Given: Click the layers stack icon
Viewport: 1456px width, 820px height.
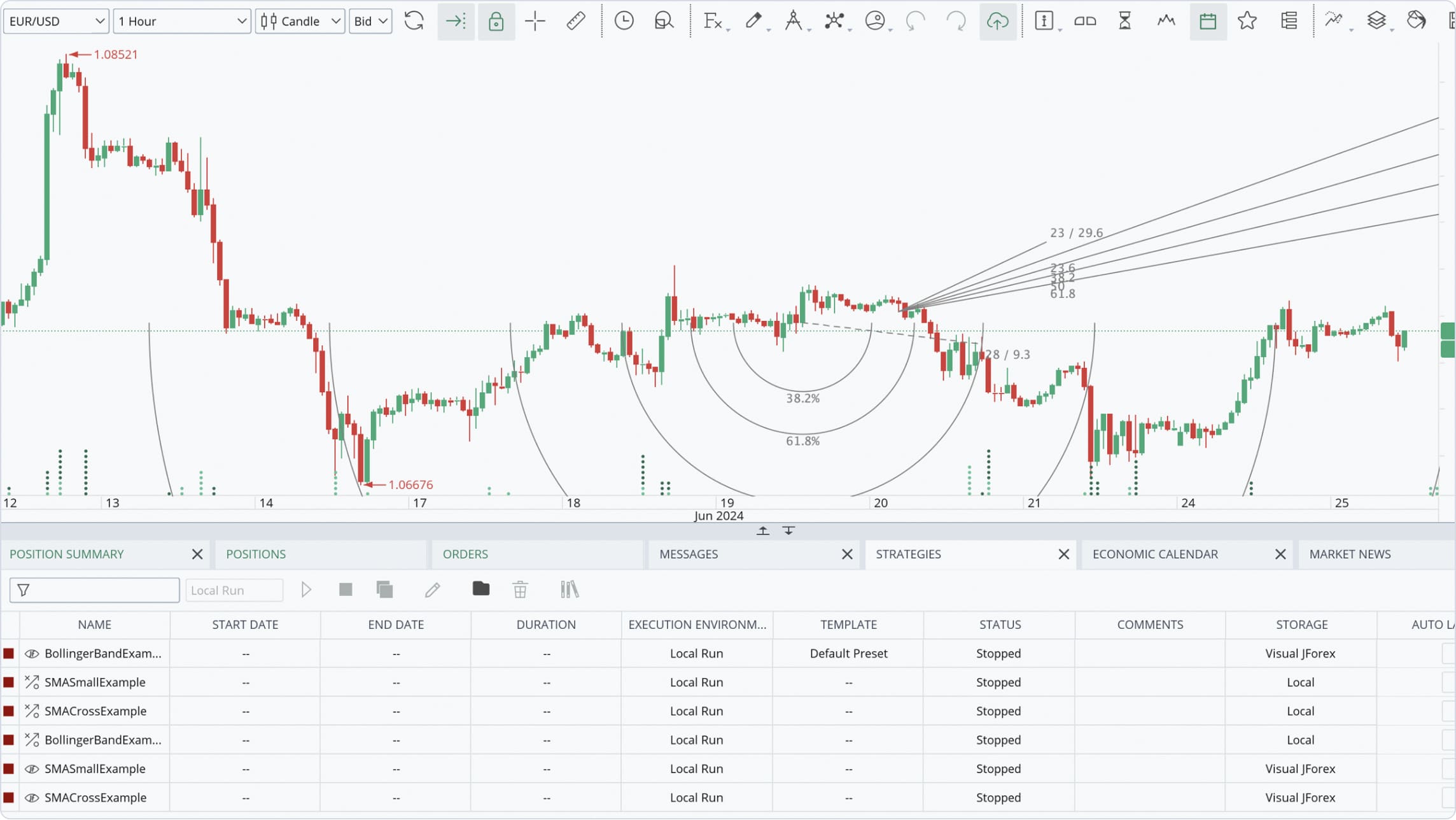Looking at the screenshot, I should (x=1376, y=21).
